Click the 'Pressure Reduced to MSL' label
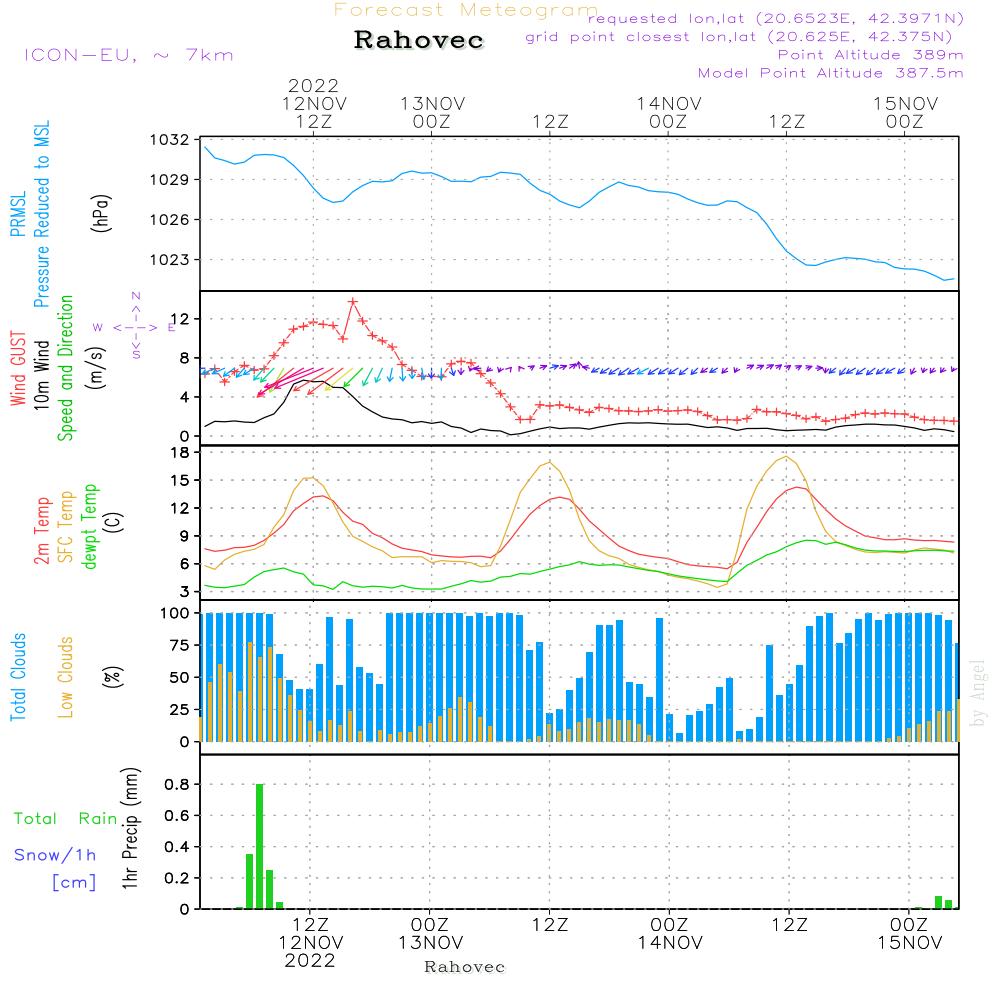 click(41, 214)
